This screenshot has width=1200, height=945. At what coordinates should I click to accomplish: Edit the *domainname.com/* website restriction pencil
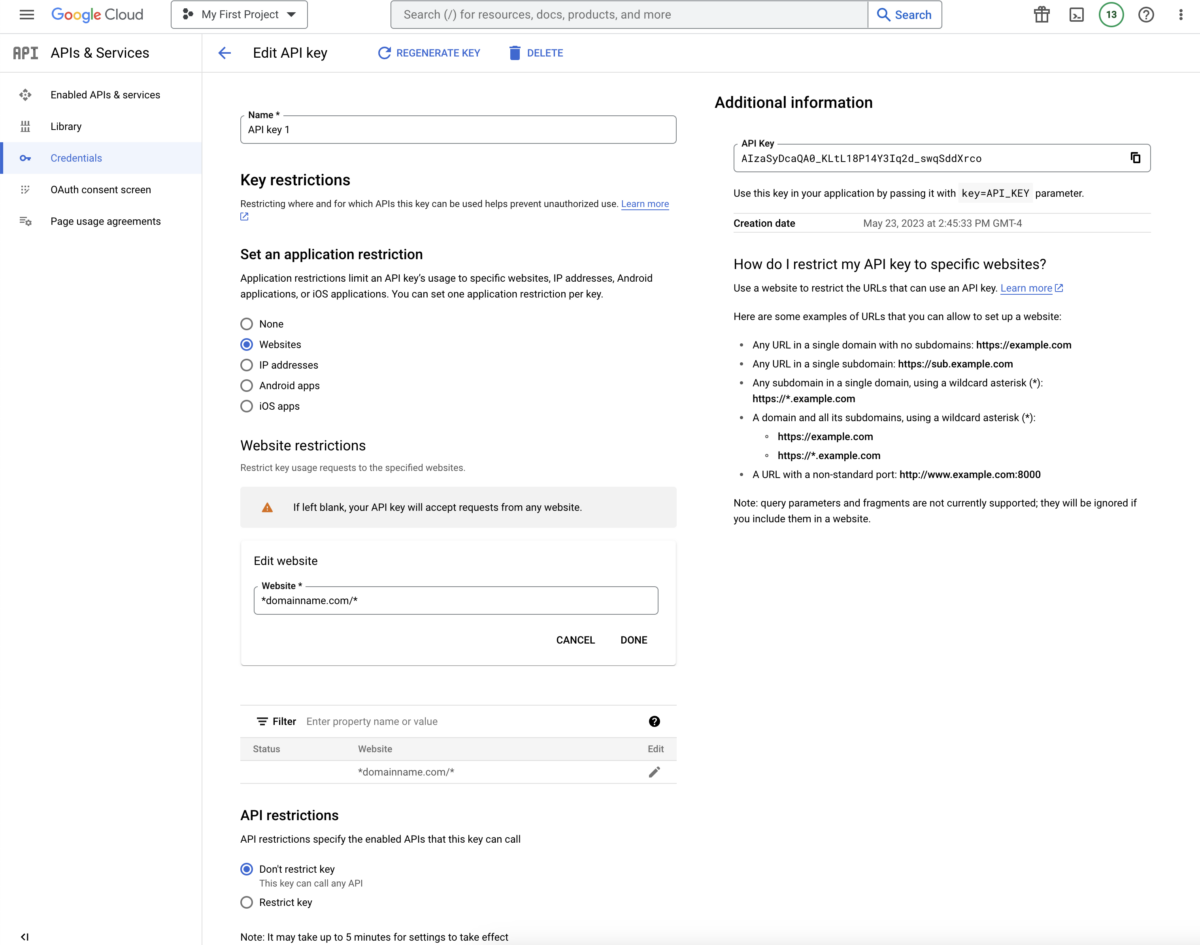click(654, 771)
